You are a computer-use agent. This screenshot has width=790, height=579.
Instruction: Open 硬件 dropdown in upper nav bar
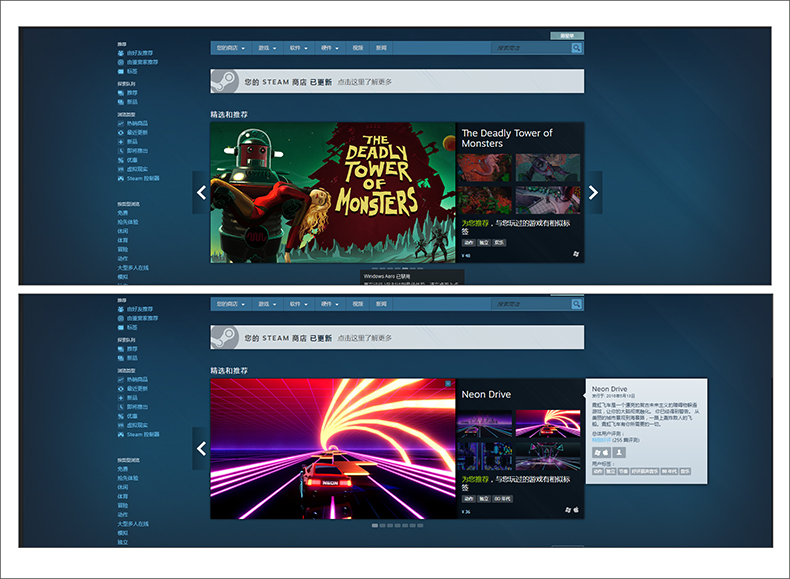tap(330, 48)
